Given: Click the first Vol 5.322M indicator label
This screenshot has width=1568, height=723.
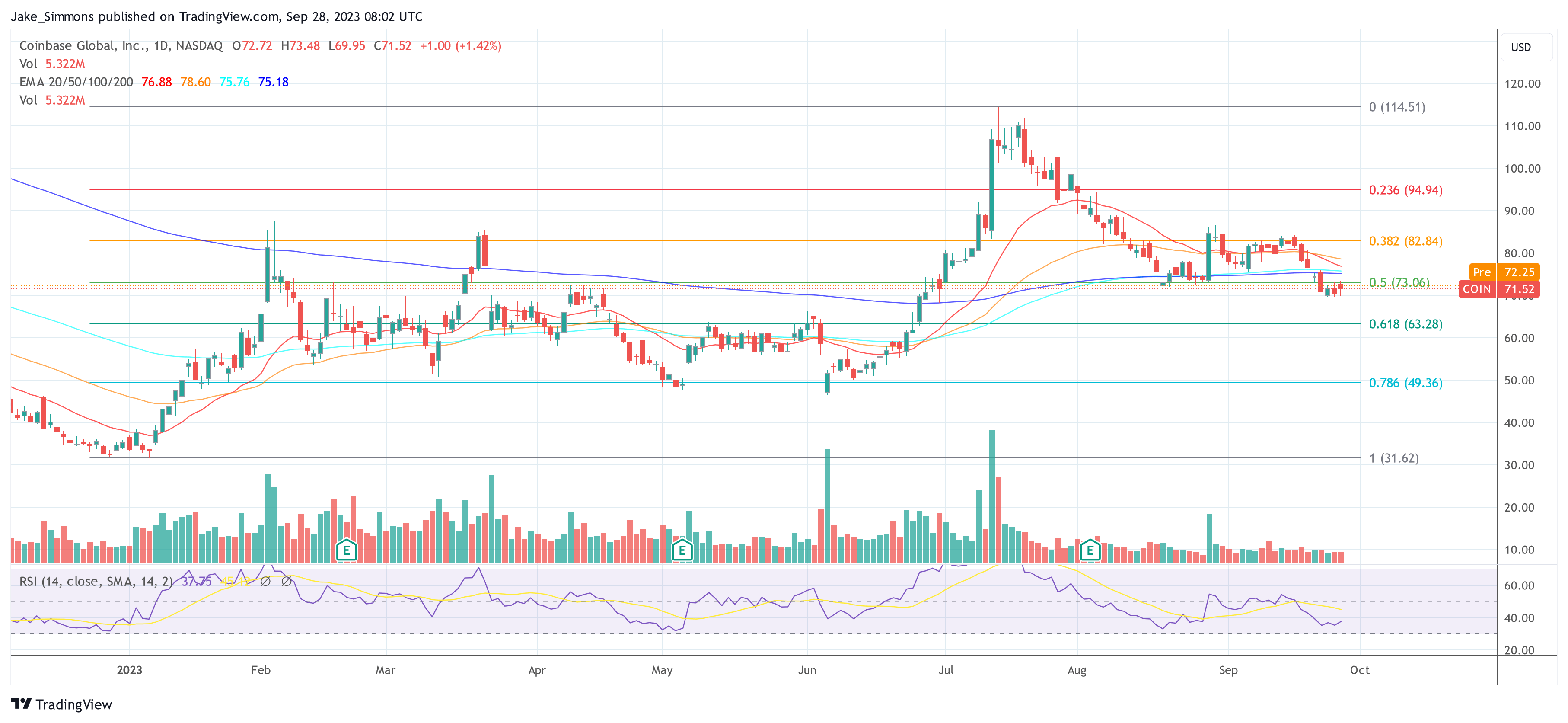Looking at the screenshot, I should [x=52, y=63].
